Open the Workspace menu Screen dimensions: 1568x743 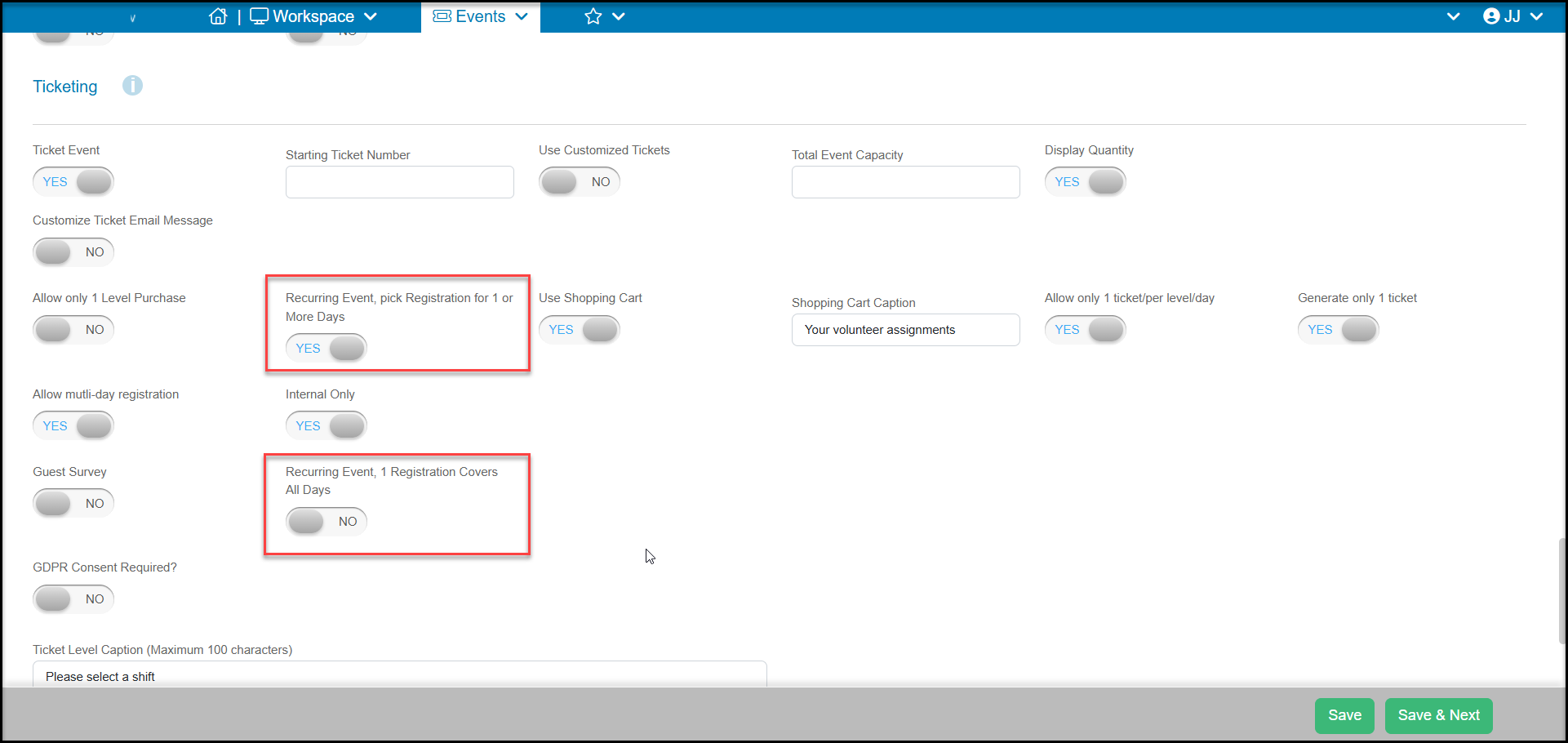tap(313, 16)
